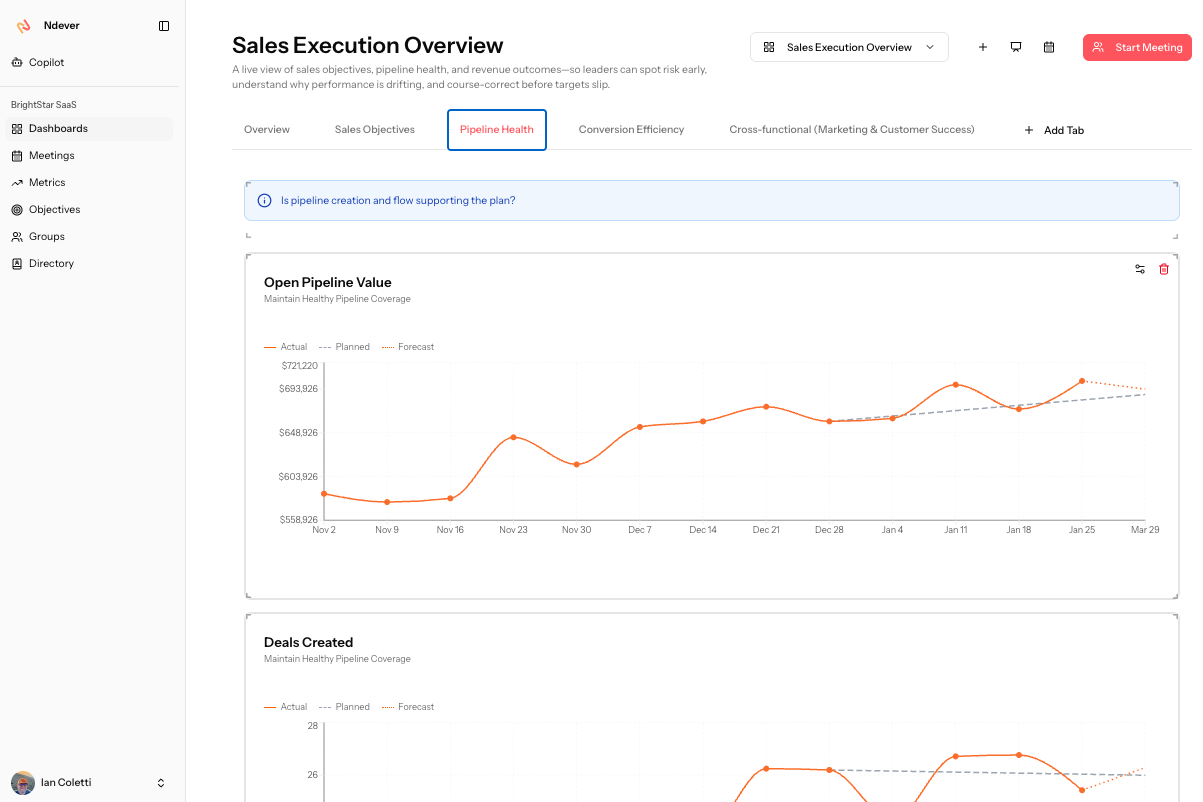Click the presentation screen icon in the header
This screenshot has width=1203, height=802.
tap(1016, 47)
